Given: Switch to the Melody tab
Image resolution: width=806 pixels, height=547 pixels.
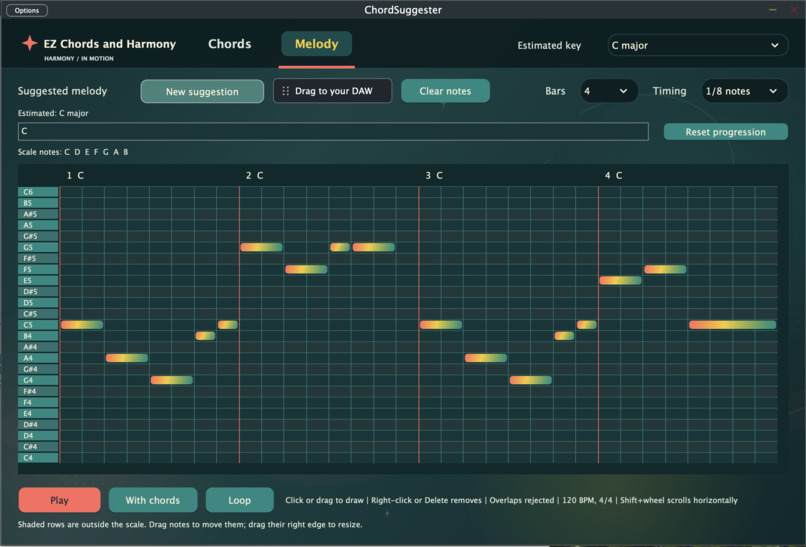Looking at the screenshot, I should tap(316, 44).
